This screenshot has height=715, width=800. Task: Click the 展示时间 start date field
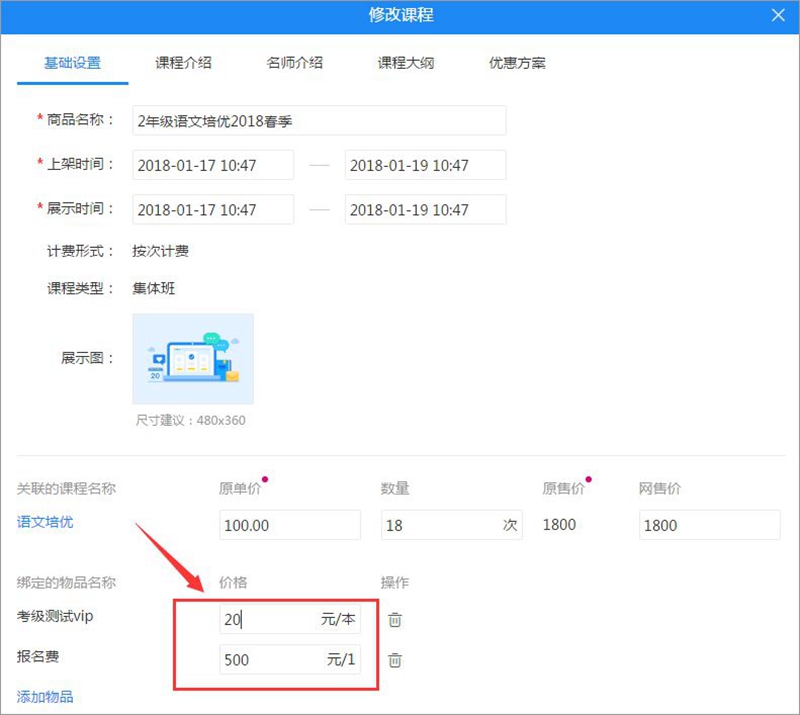tap(213, 210)
